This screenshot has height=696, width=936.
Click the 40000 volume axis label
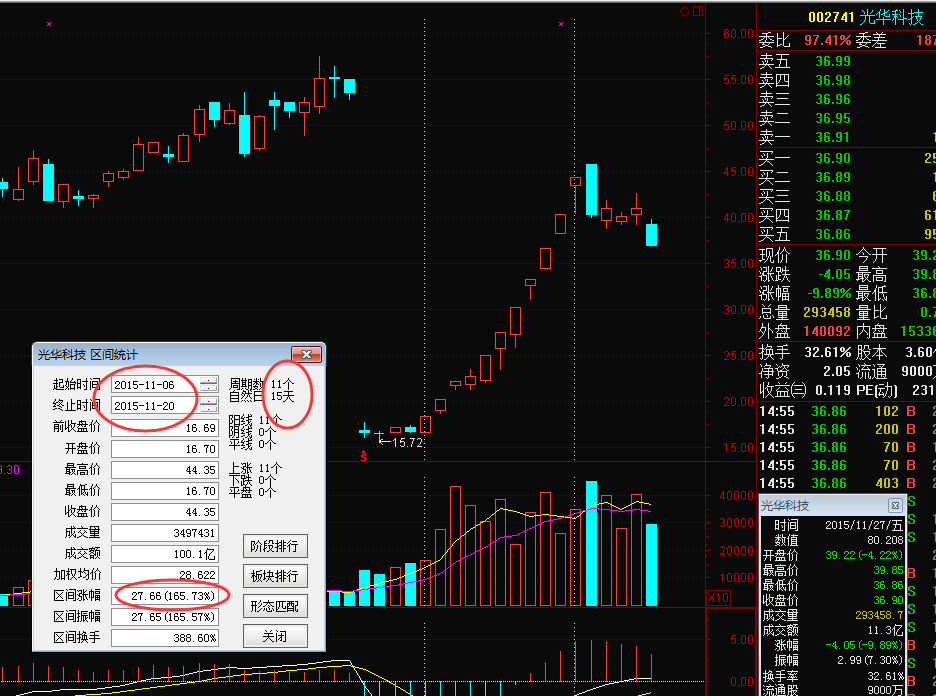pos(737,495)
